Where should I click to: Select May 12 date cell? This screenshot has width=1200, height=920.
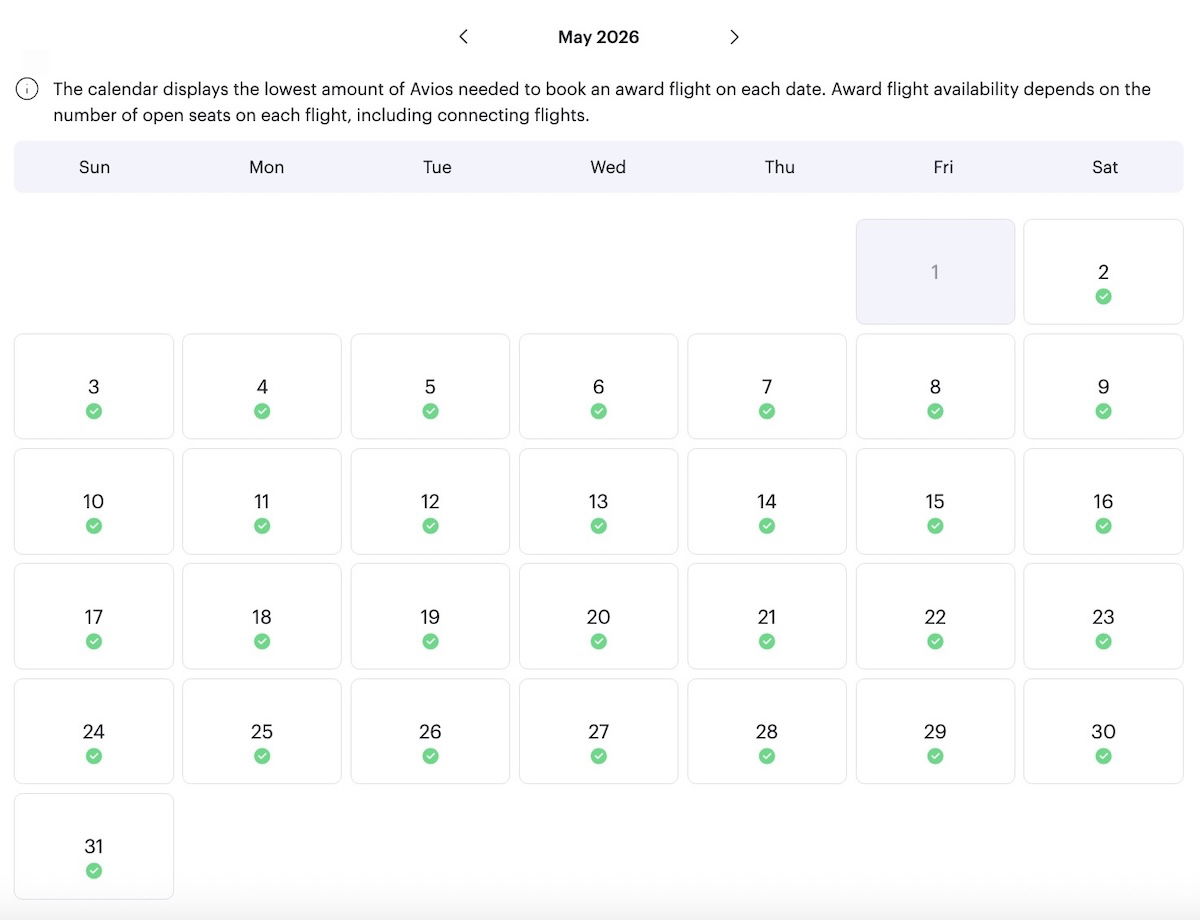(430, 501)
